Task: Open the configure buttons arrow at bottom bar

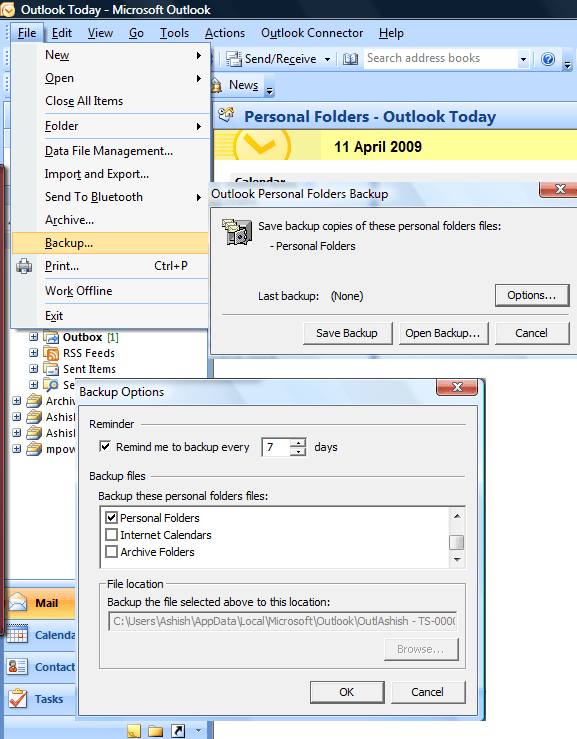Action: coord(198,731)
